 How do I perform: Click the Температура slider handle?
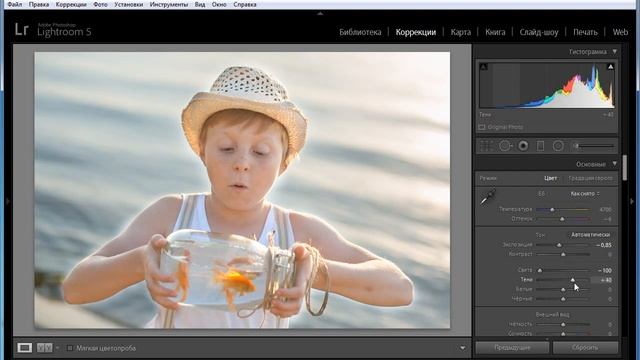pos(552,209)
